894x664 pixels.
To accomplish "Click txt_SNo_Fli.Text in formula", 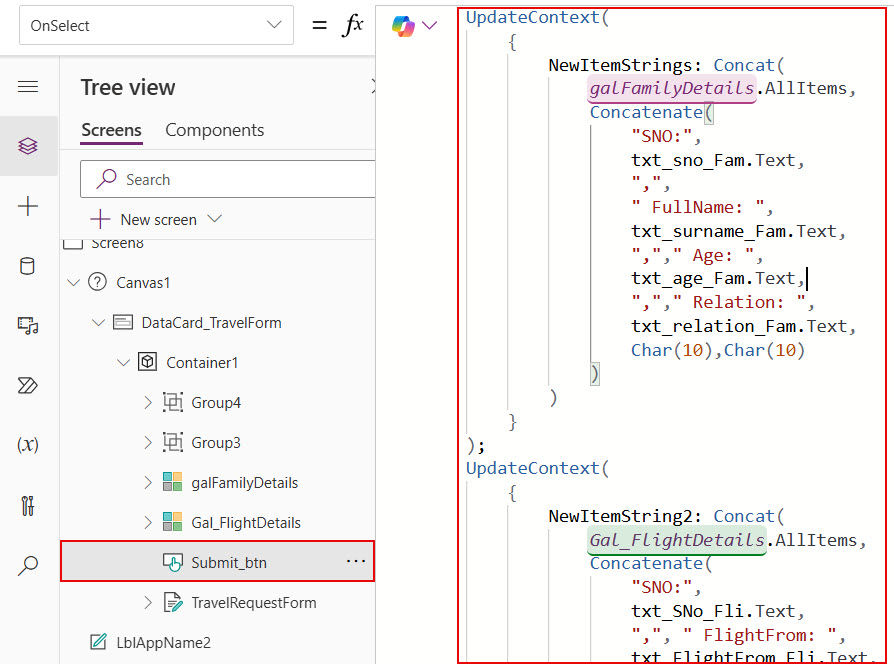I will pyautogui.click(x=713, y=611).
